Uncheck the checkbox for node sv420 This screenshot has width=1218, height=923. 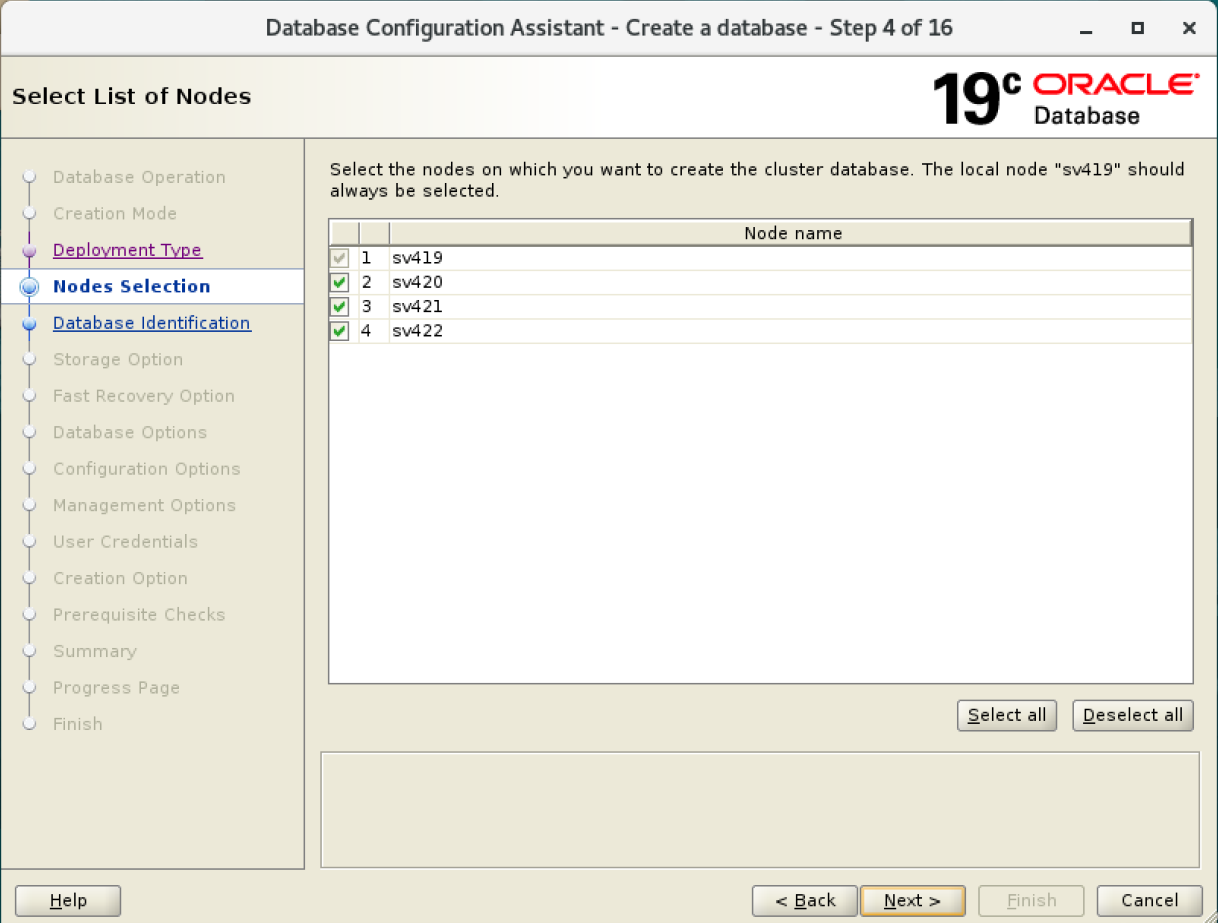click(340, 282)
